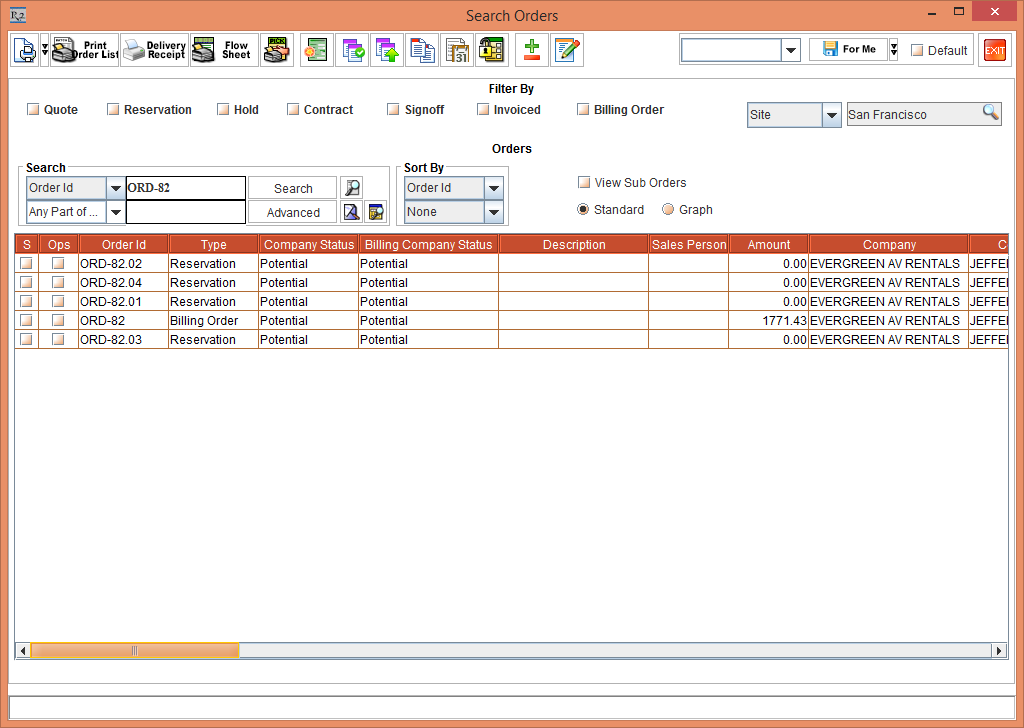Screen dimensions: 1024x728
Task: Click the horizontal scrollbar thumb
Action: pyautogui.click(x=135, y=650)
